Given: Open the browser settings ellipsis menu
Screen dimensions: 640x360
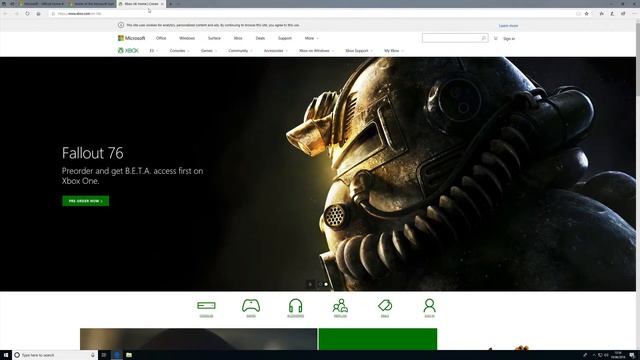Looking at the screenshot, I should (x=634, y=13).
